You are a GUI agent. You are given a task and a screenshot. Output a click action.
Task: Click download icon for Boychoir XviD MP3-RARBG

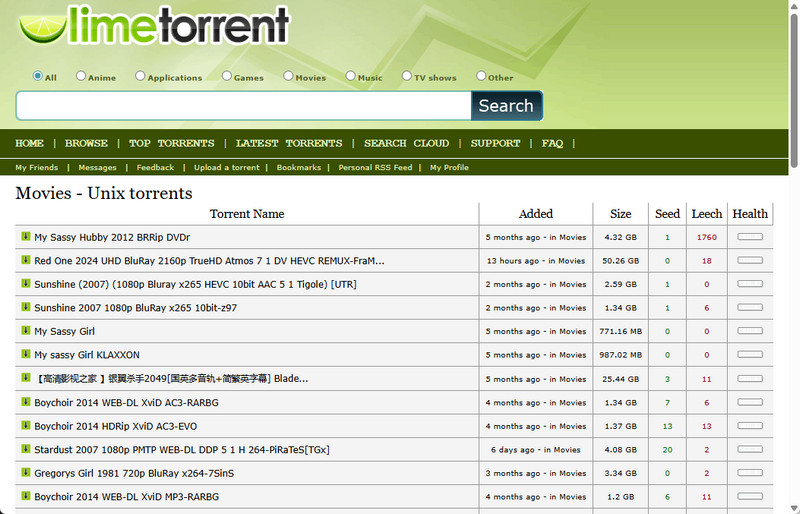[26, 496]
